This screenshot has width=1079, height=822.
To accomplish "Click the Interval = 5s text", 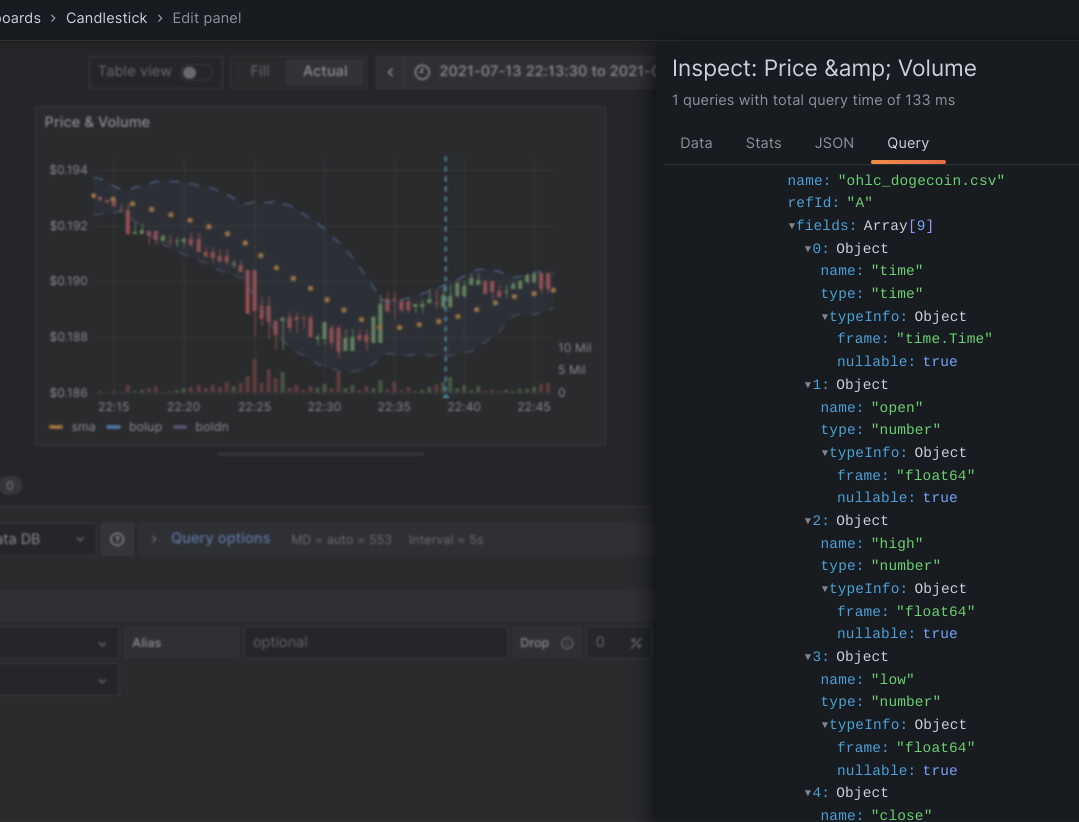I will [x=446, y=540].
